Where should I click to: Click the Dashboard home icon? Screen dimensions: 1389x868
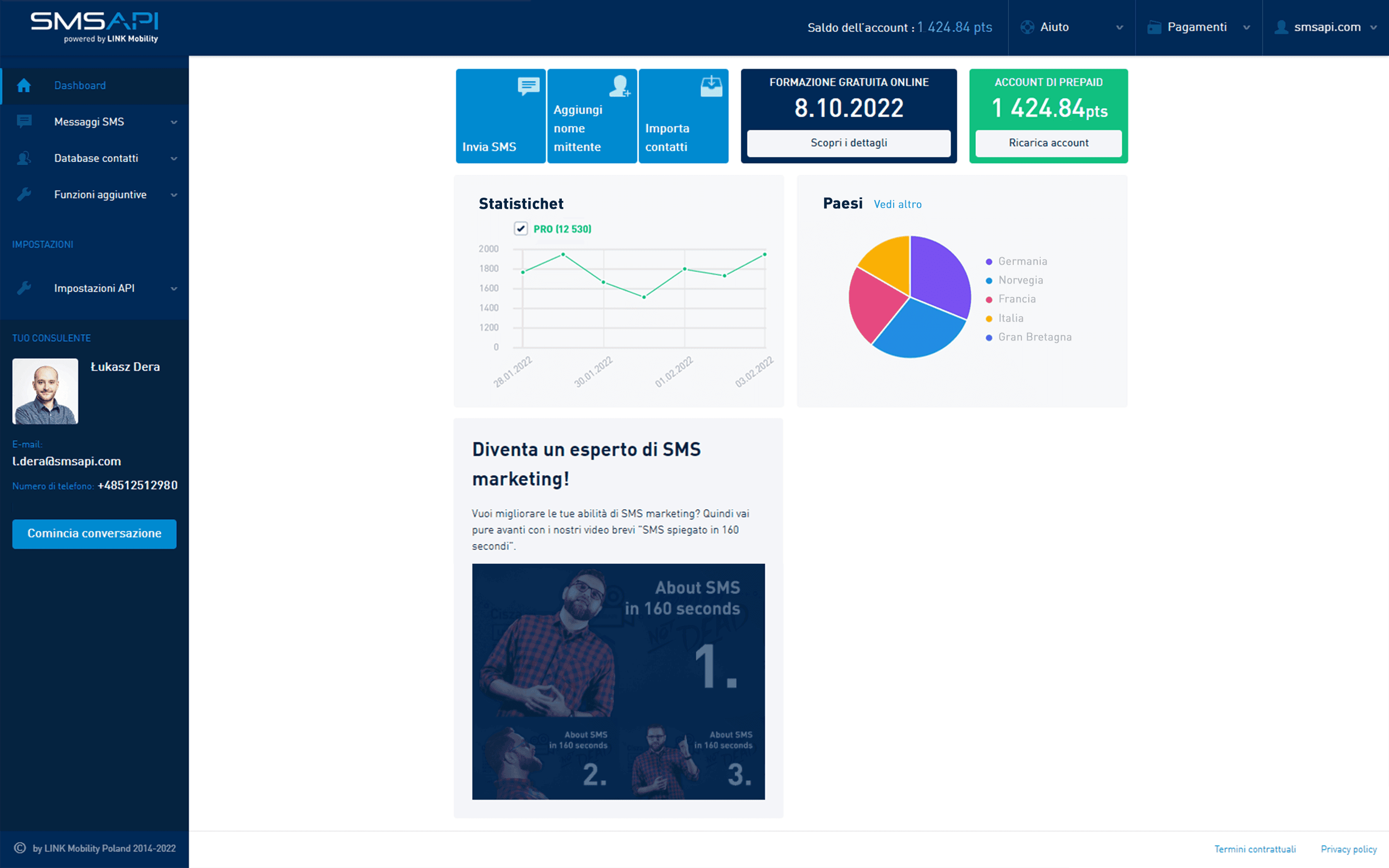24,85
